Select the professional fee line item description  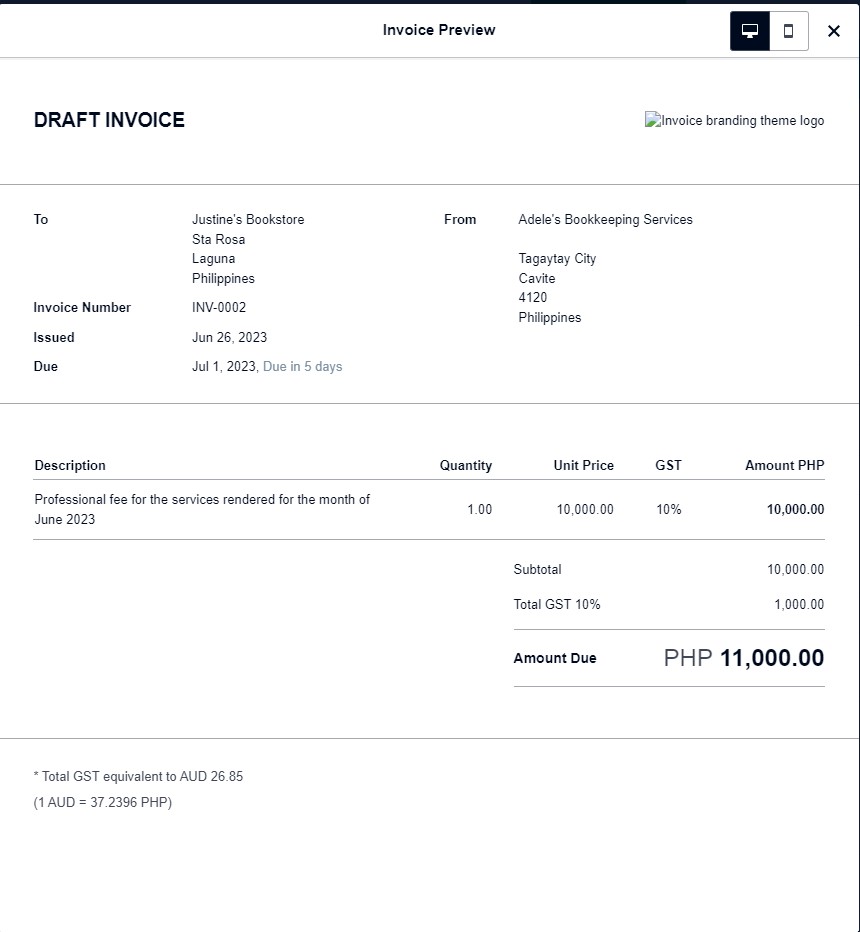[x=202, y=509]
